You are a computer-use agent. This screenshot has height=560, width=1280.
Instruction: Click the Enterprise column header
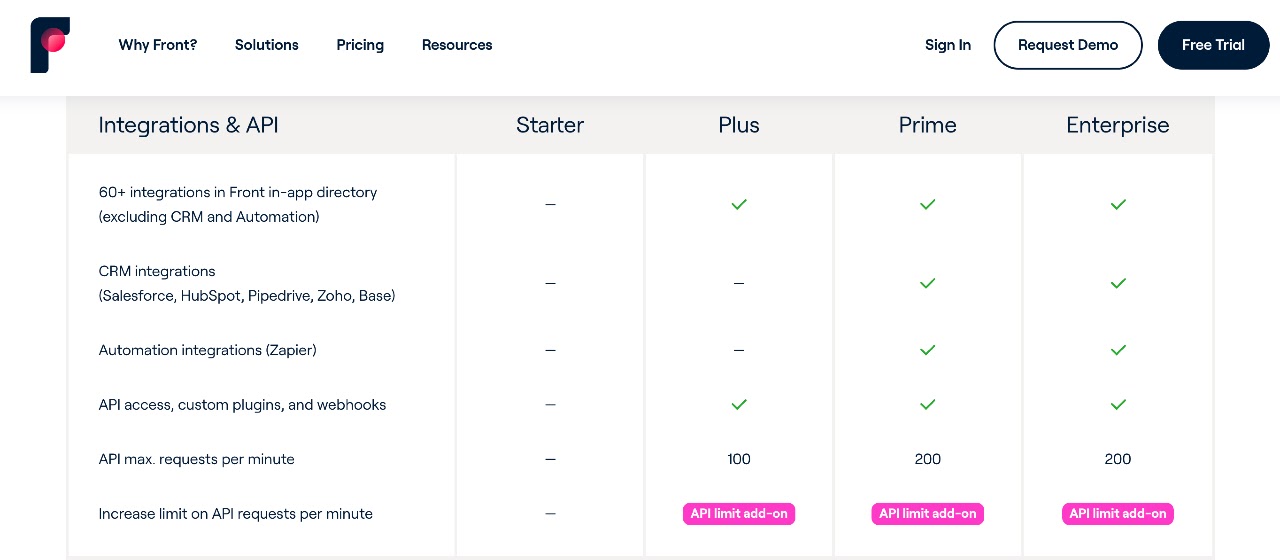[1118, 125]
